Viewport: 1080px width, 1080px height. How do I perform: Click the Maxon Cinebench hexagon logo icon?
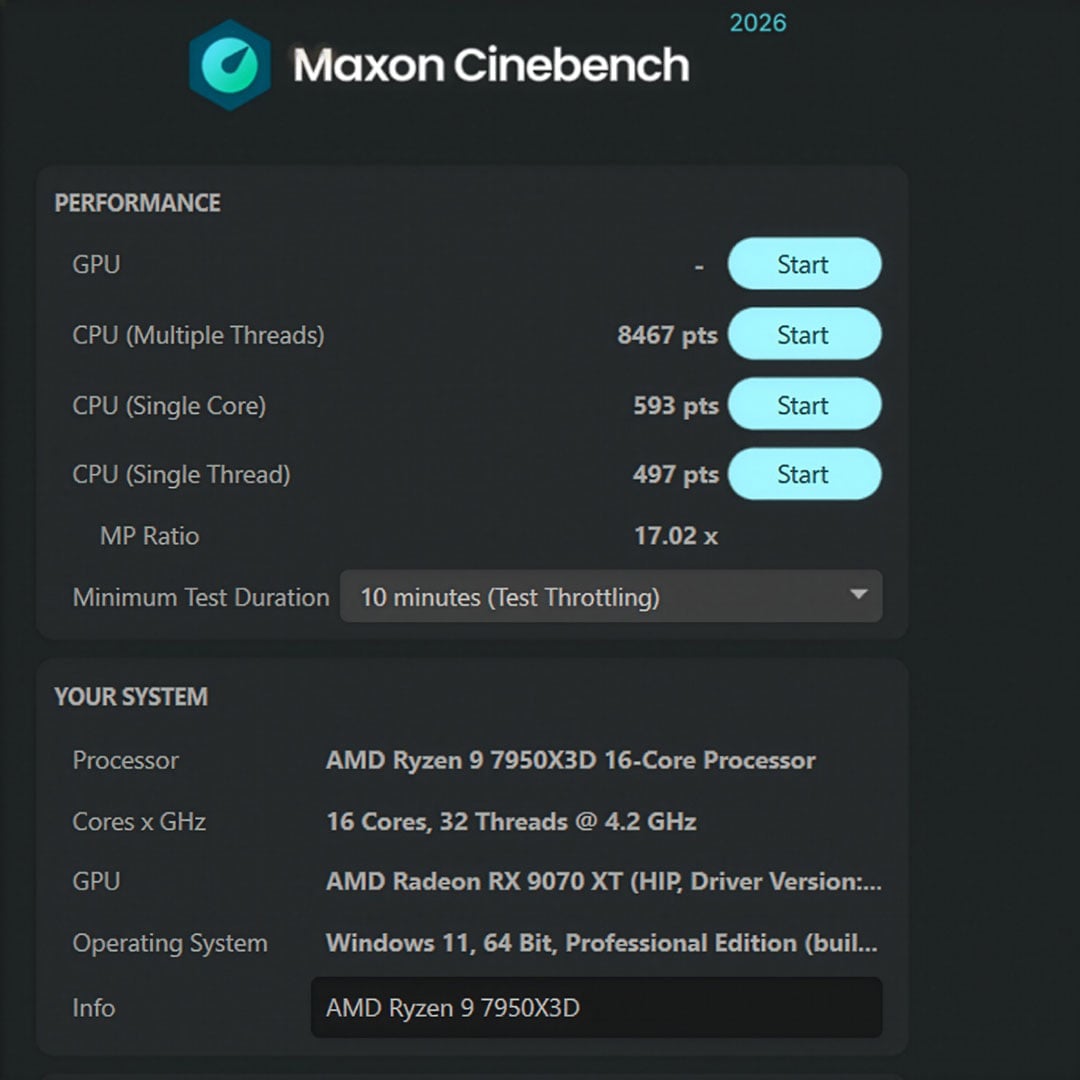pyautogui.click(x=230, y=66)
